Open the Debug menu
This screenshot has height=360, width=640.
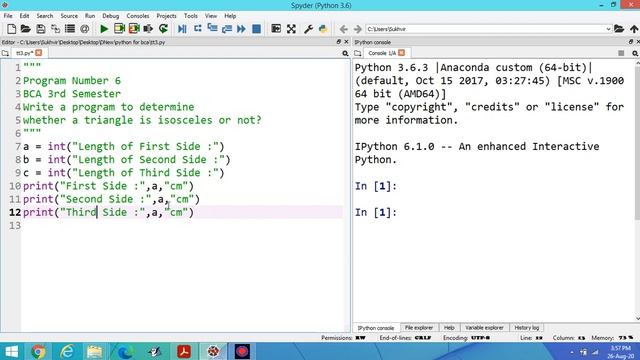click(111, 16)
